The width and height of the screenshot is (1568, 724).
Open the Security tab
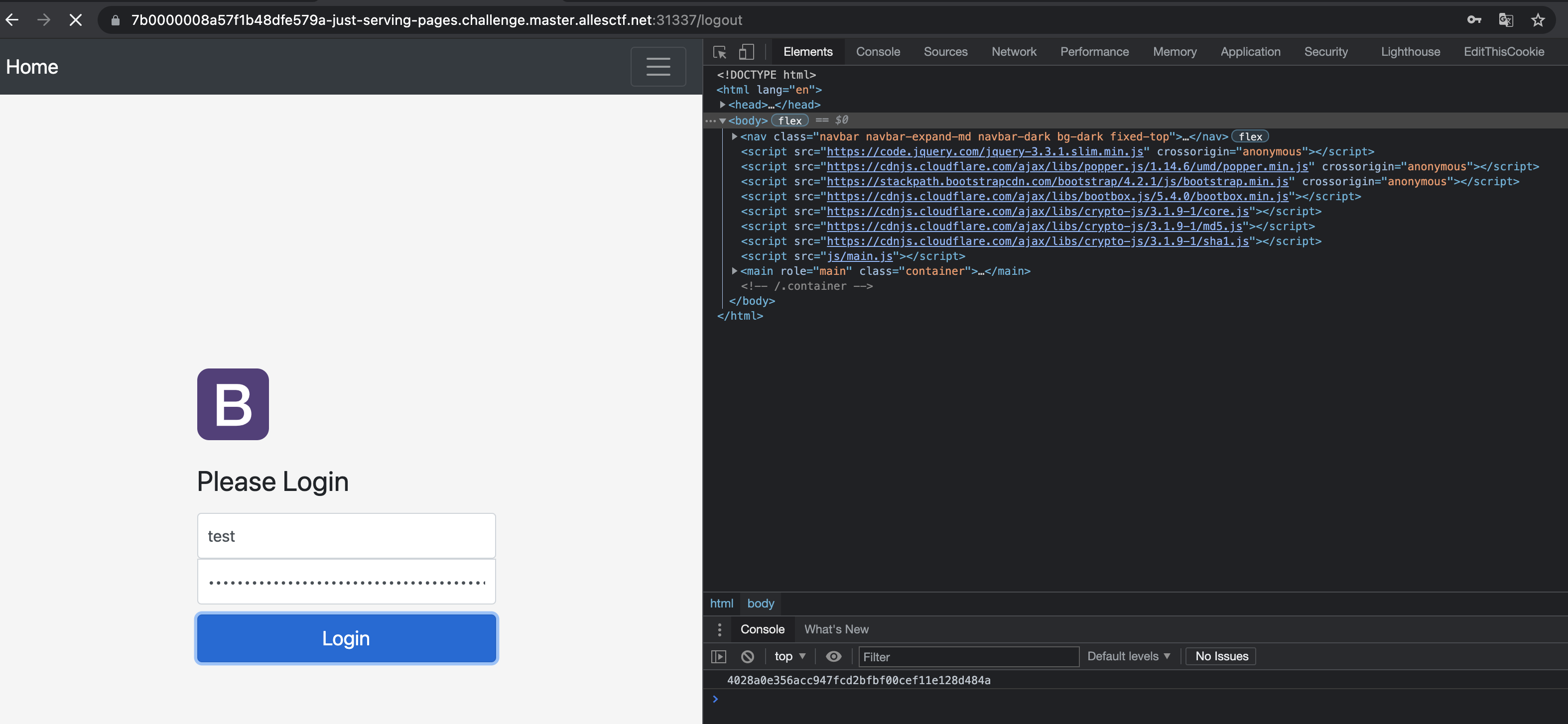[x=1326, y=52]
